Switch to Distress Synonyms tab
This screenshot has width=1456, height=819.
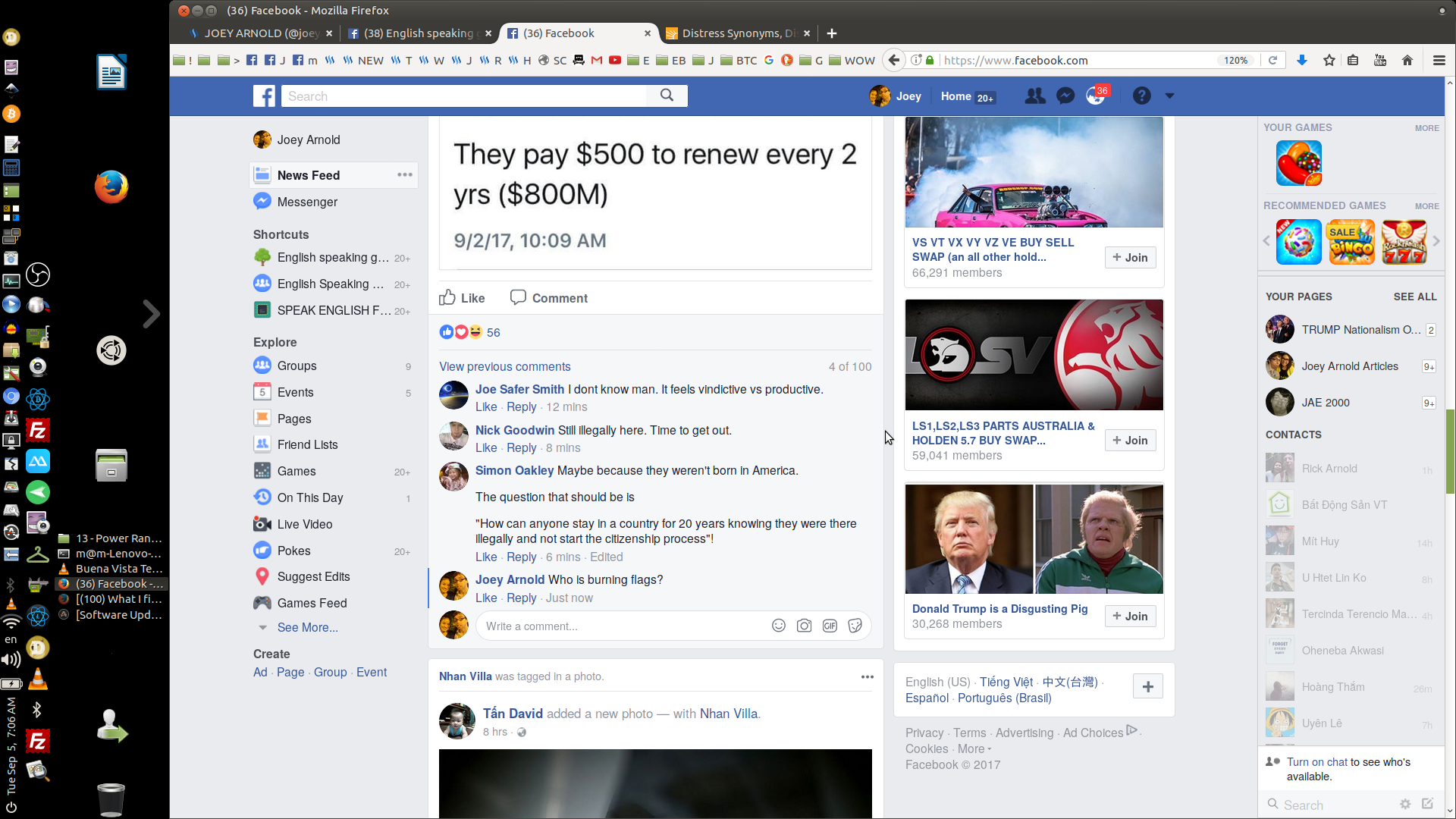point(737,33)
